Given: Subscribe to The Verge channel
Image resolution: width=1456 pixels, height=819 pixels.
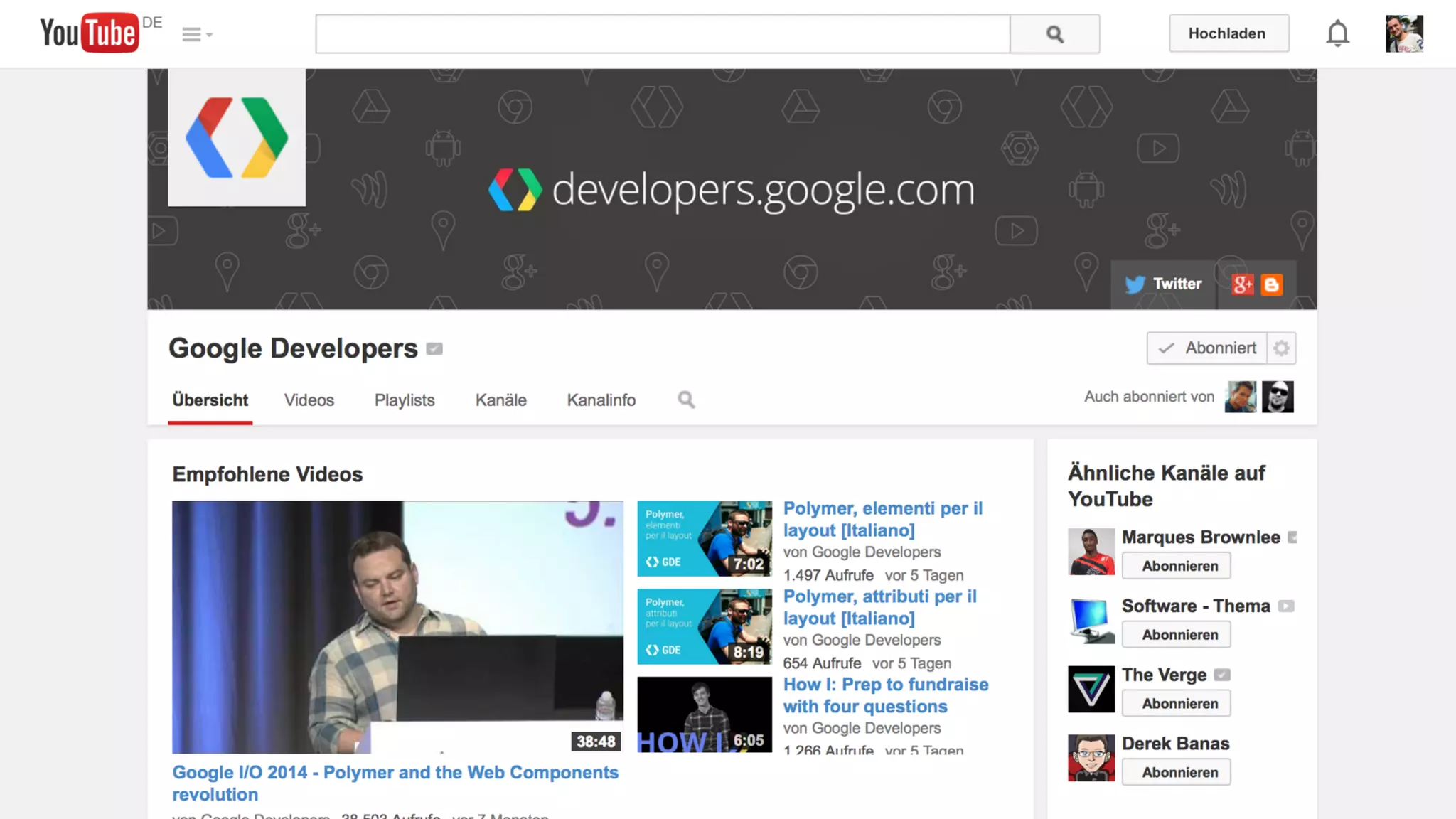Looking at the screenshot, I should tap(1179, 703).
